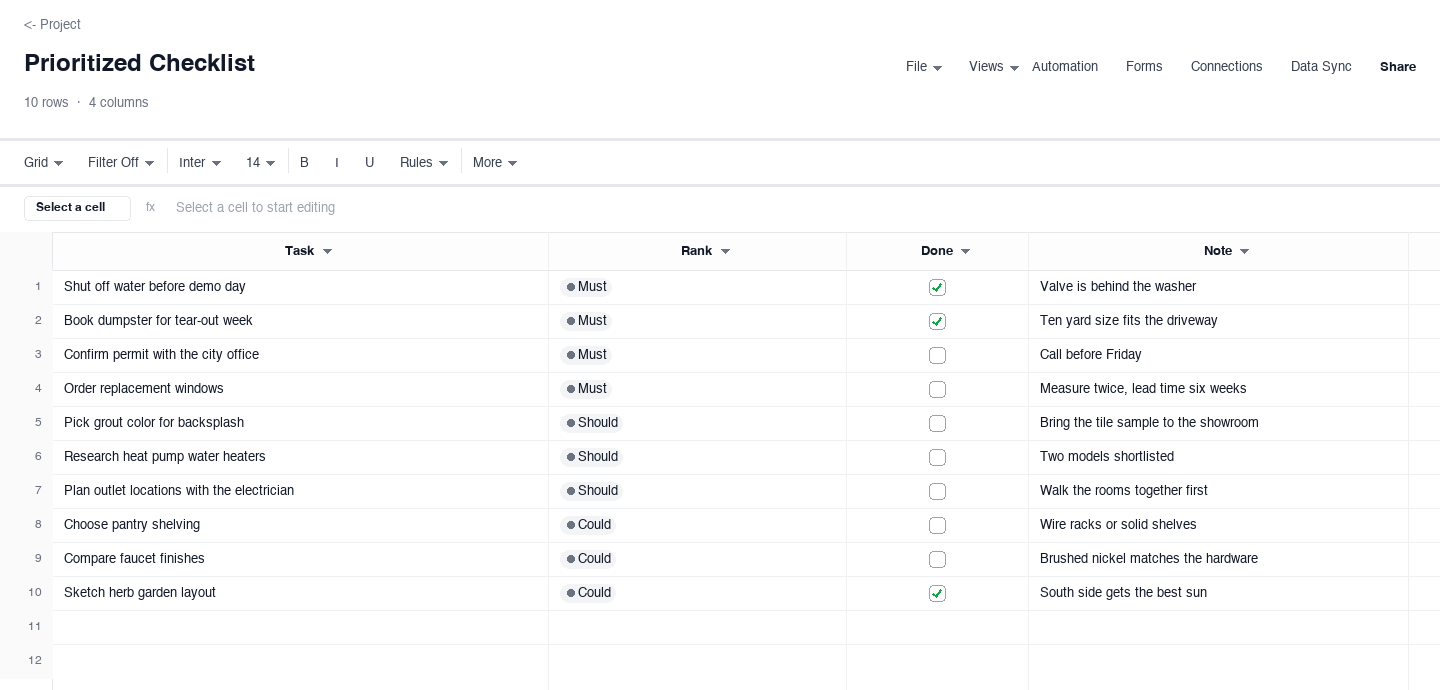Open Forms from the top menu
1440x690 pixels.
click(1144, 67)
